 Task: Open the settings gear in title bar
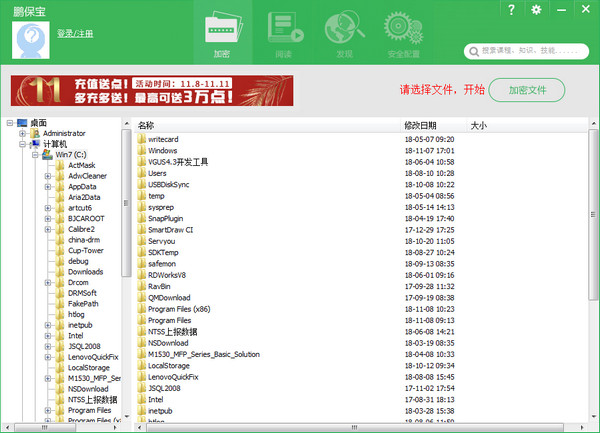[536, 10]
